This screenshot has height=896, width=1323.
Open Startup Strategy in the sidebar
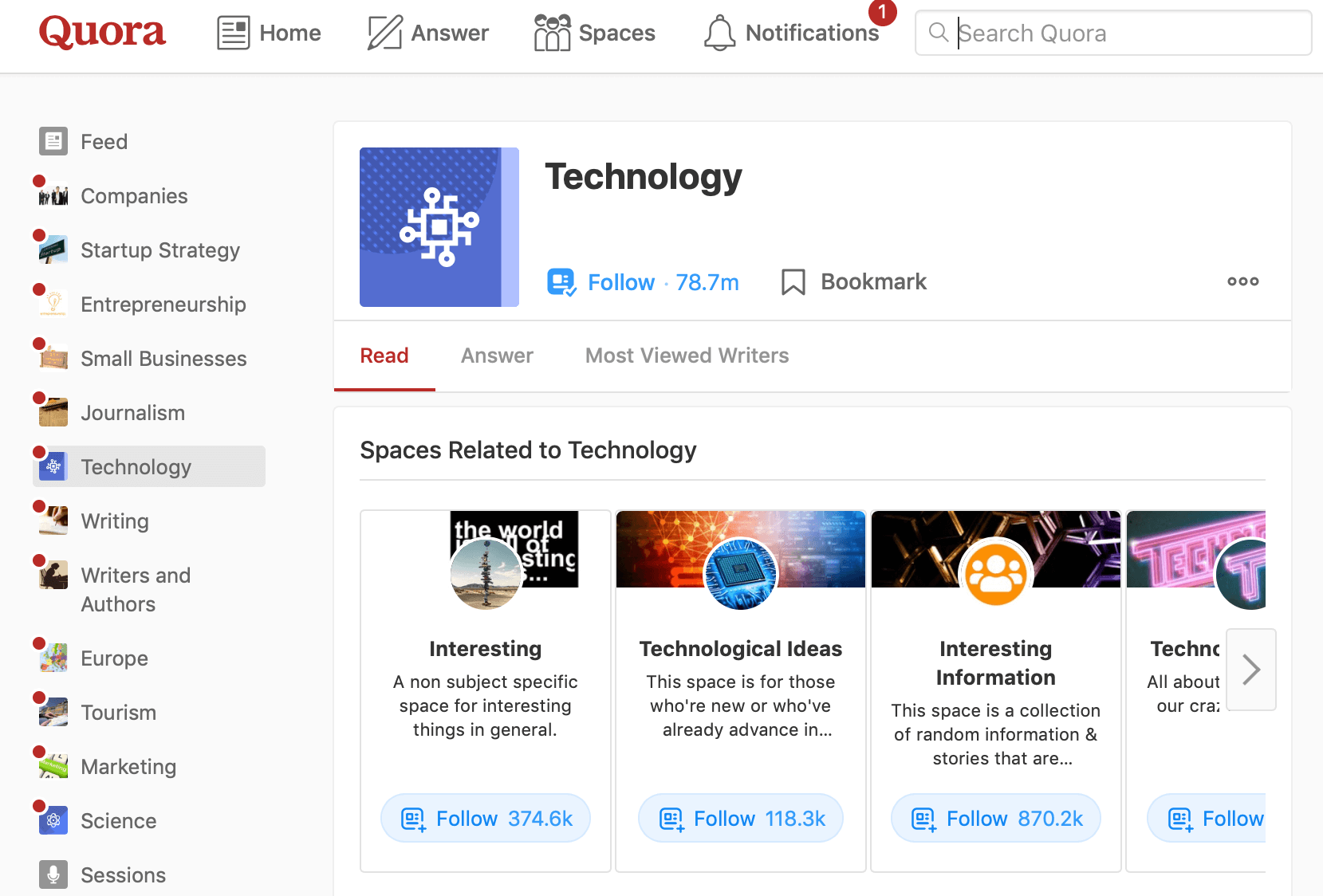tap(159, 250)
